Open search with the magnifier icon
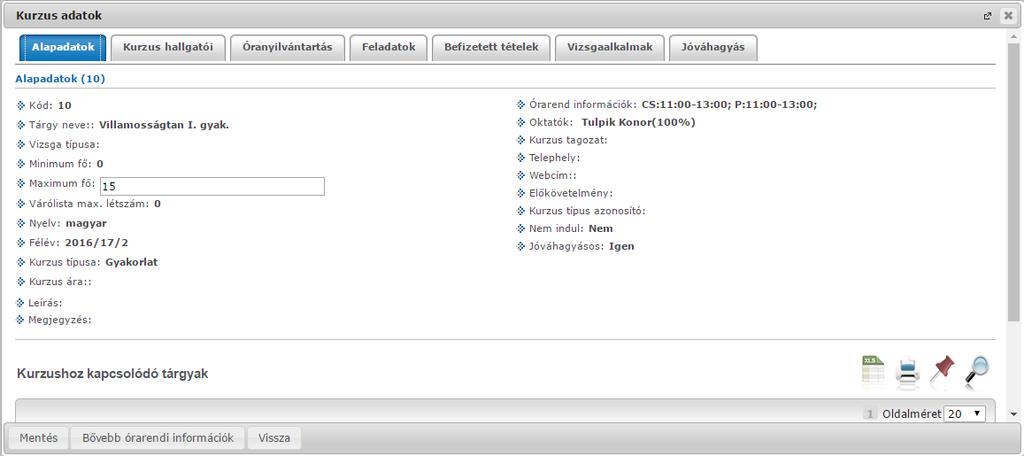 pyautogui.click(x=977, y=371)
